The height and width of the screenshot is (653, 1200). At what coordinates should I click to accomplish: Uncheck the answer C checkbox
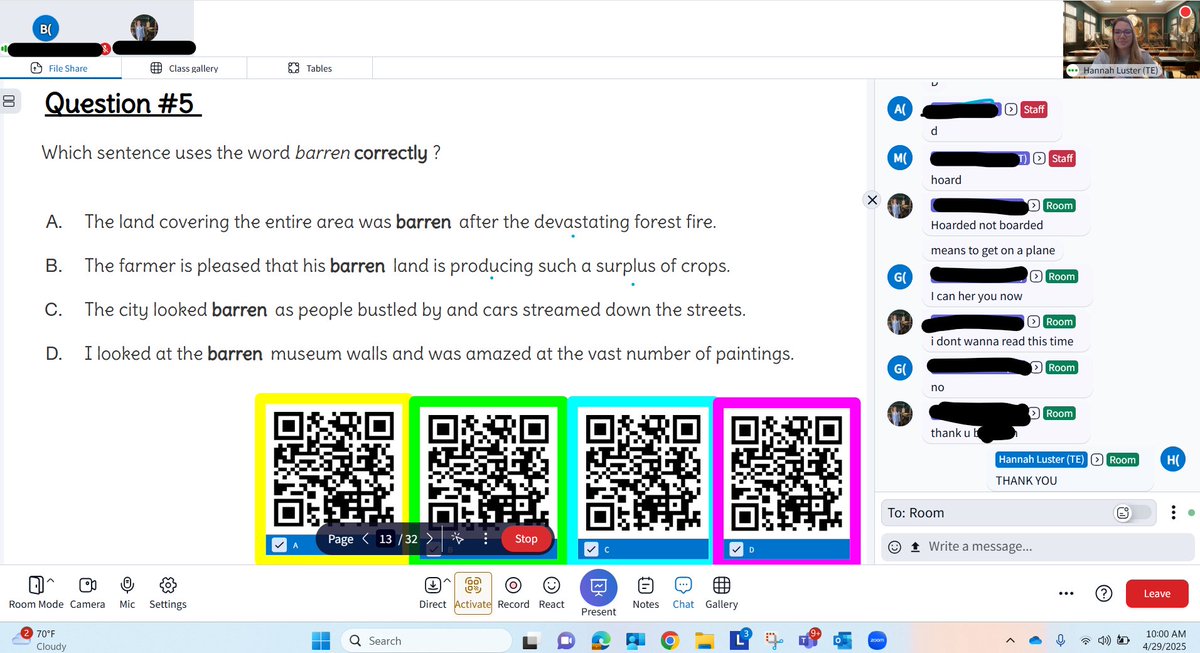[591, 549]
